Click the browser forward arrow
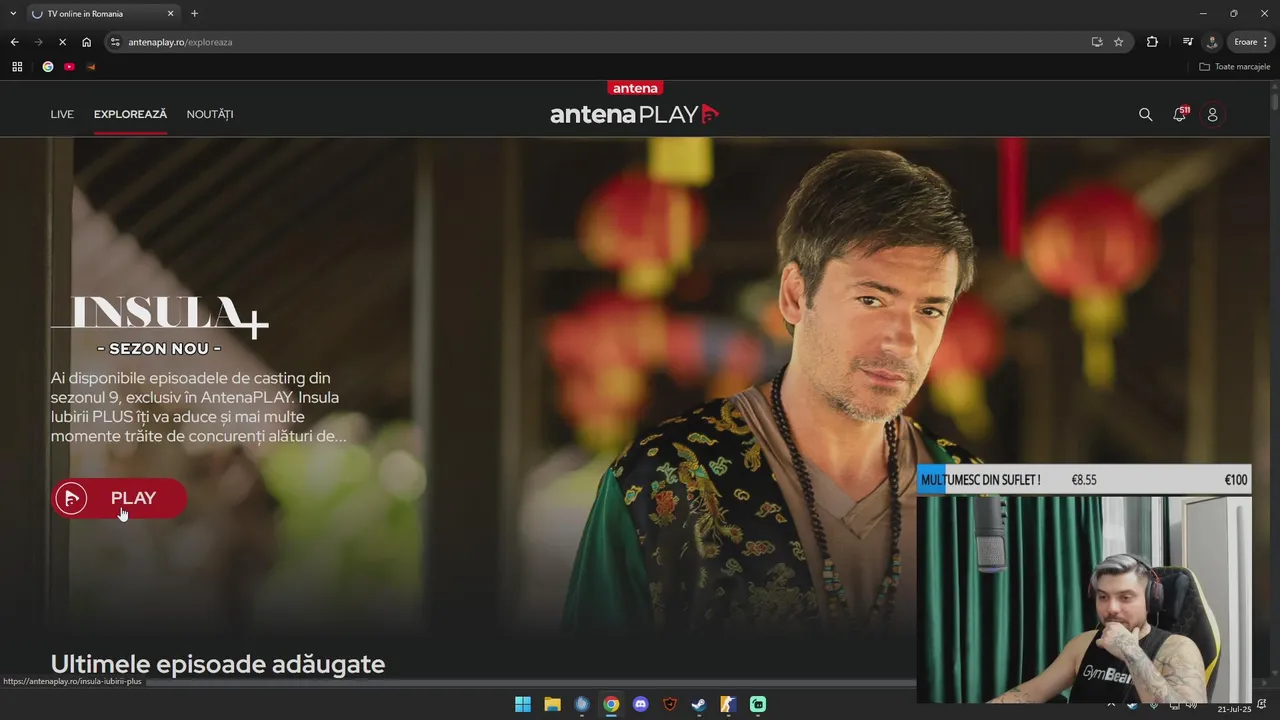Image resolution: width=1280 pixels, height=720 pixels. click(38, 42)
